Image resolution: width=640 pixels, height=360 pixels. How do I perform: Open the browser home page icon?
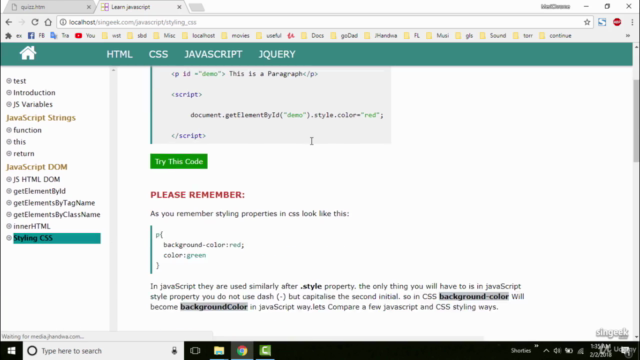48,22
